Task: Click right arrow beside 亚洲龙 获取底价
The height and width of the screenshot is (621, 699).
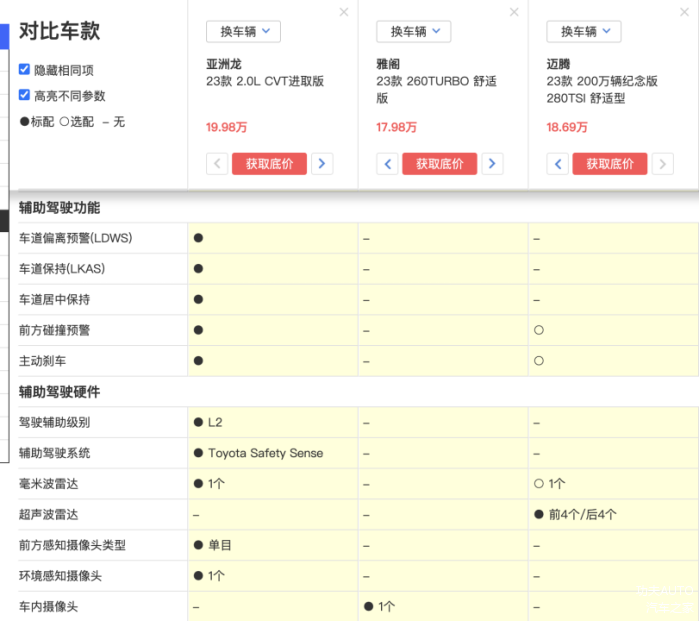Action: tap(322, 164)
